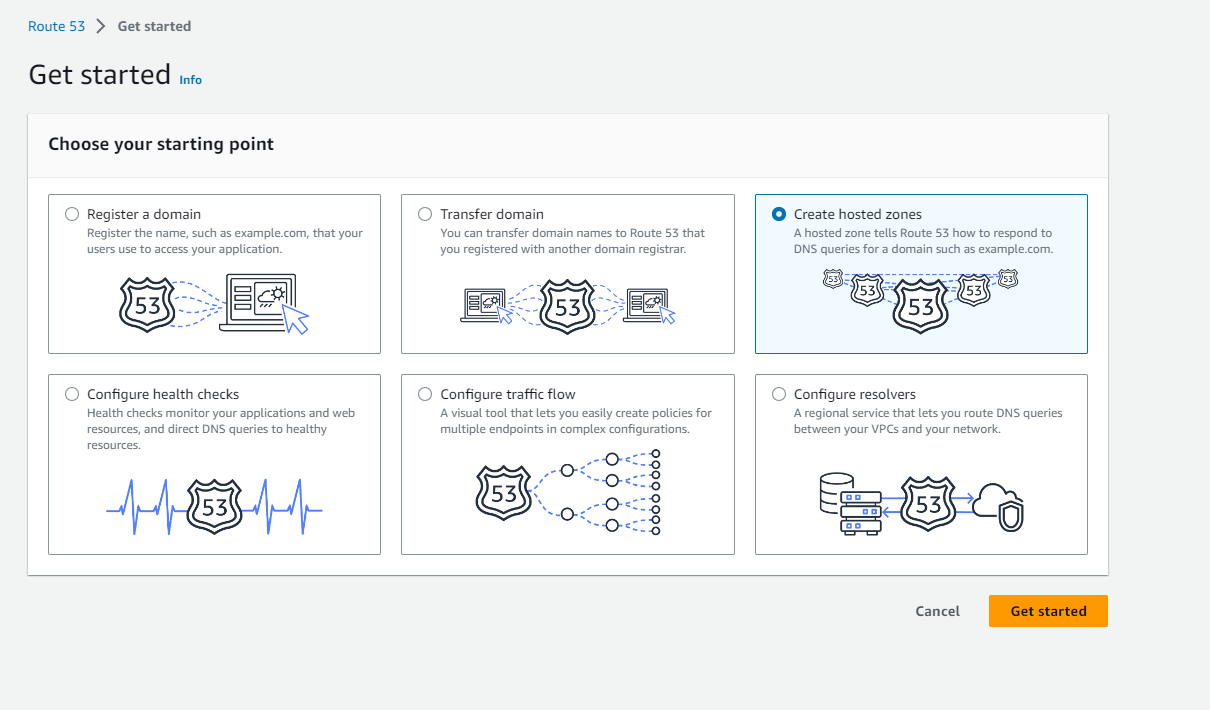The width and height of the screenshot is (1210, 710).
Task: Select the Configure traffic flow radio button
Action: click(425, 394)
